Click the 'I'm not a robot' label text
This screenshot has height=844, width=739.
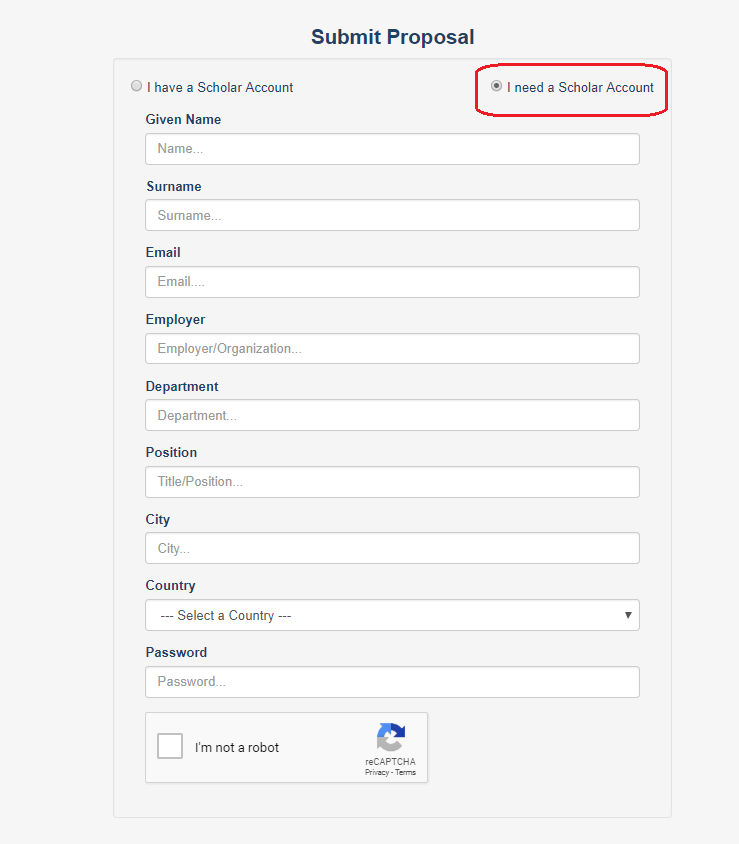[x=237, y=747]
